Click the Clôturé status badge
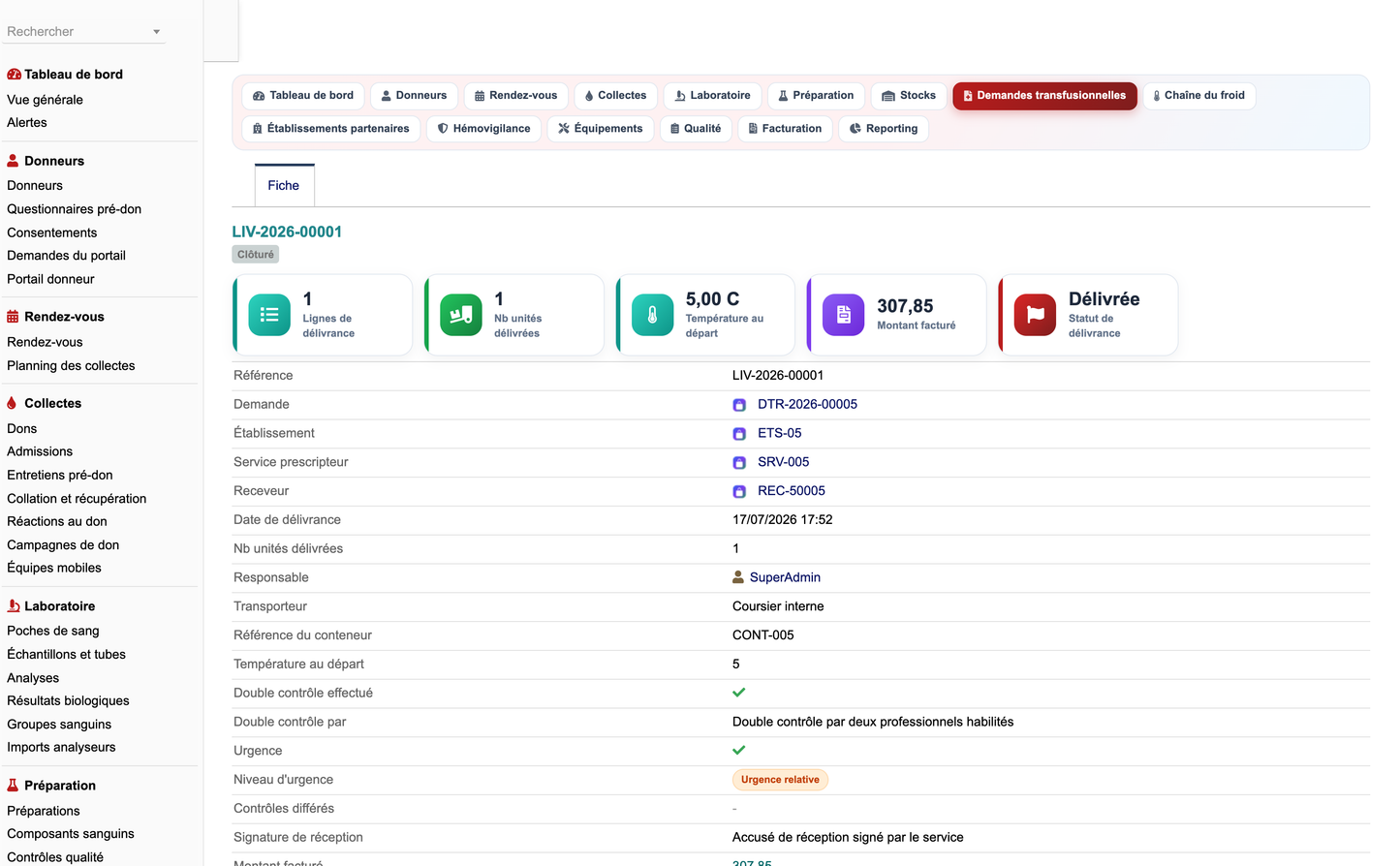The height and width of the screenshot is (866, 1400). (x=256, y=255)
